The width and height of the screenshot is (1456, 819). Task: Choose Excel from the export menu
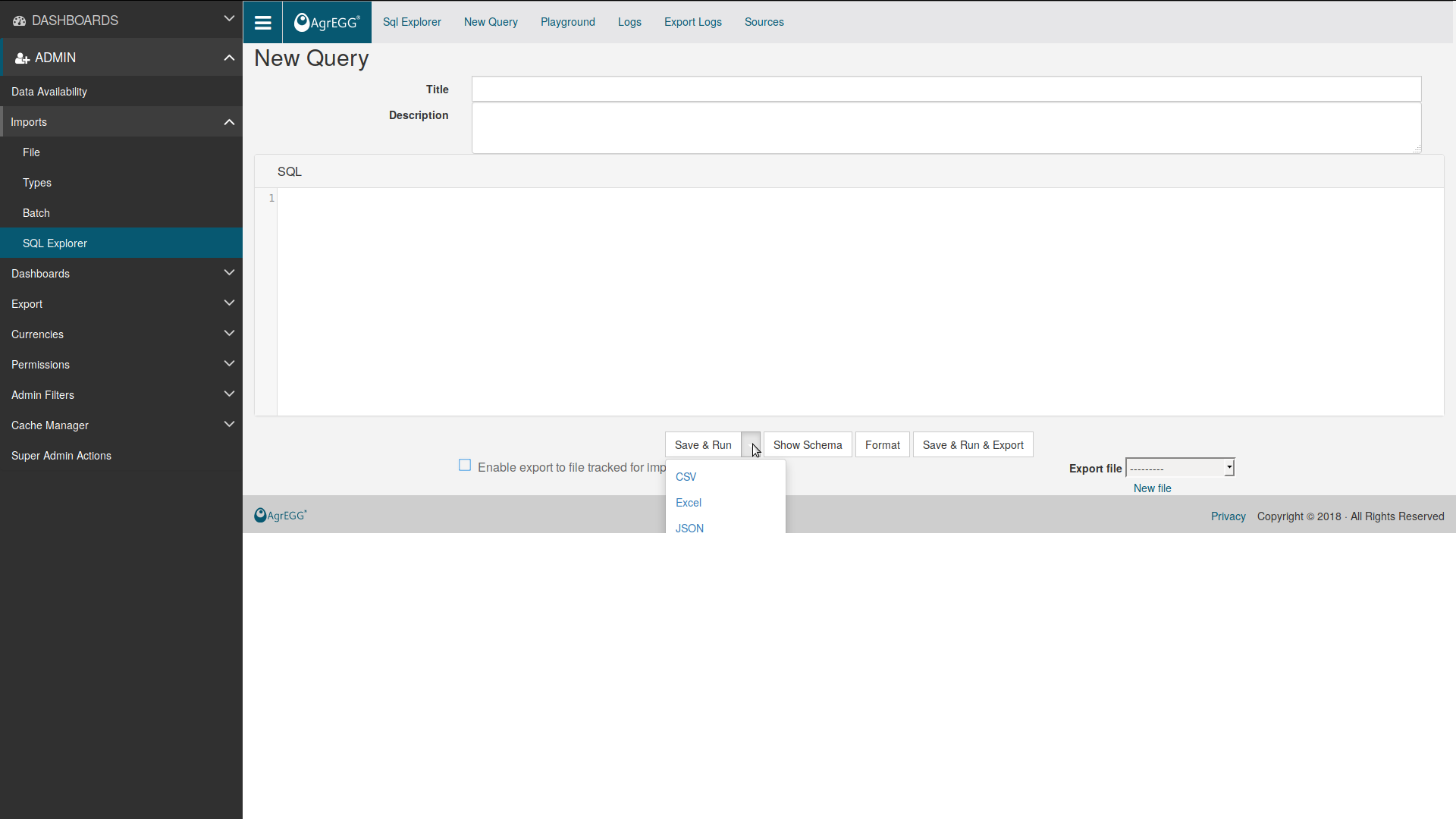click(689, 503)
